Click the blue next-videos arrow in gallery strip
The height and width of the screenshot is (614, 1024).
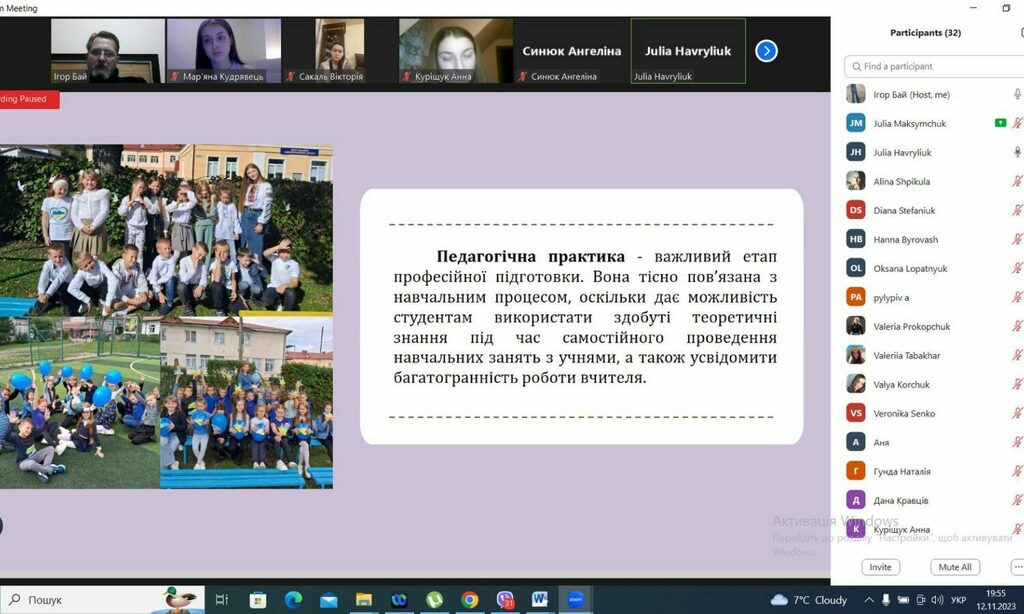point(766,51)
